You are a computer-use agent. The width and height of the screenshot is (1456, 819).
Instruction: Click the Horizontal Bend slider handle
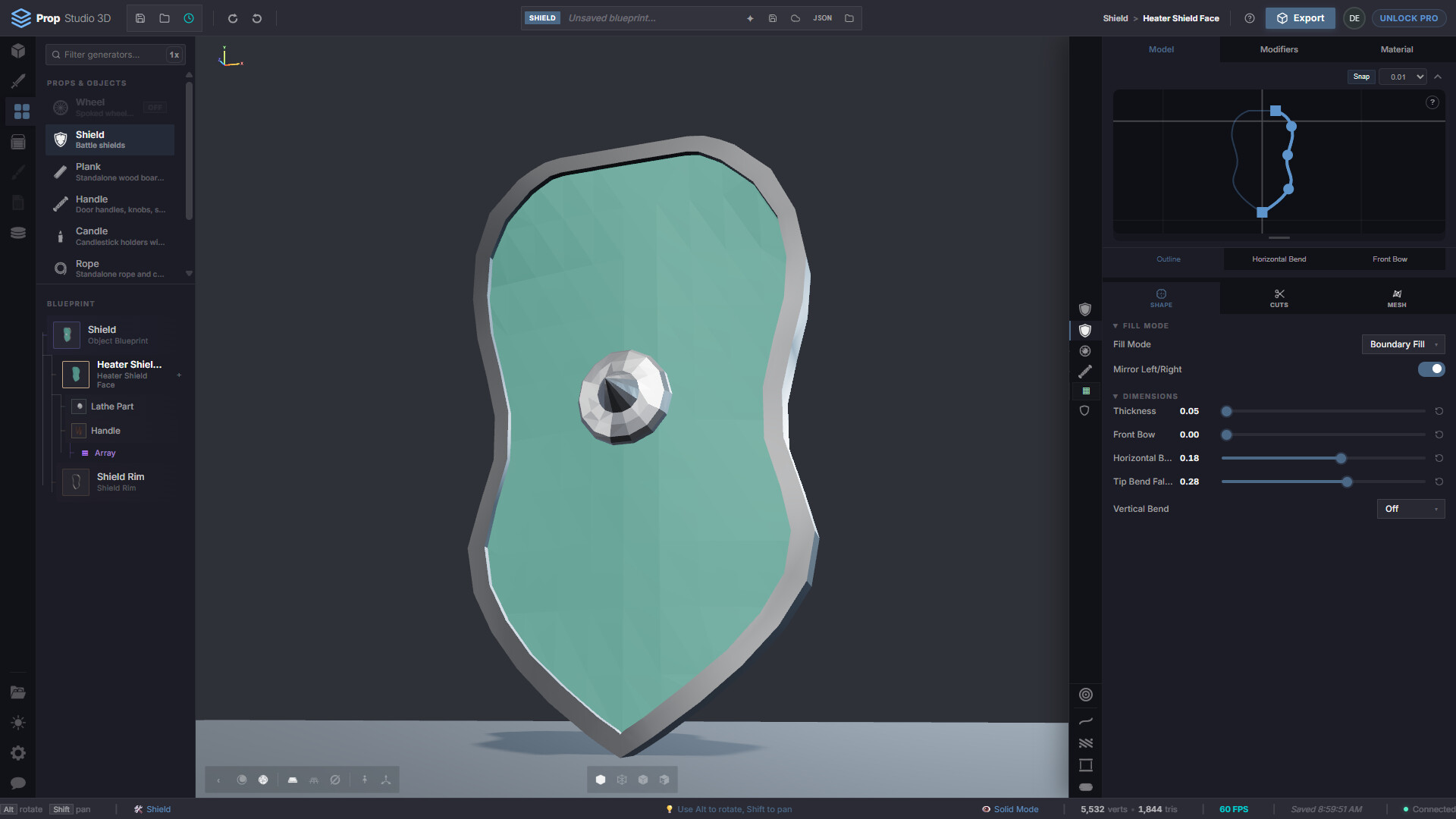point(1341,459)
